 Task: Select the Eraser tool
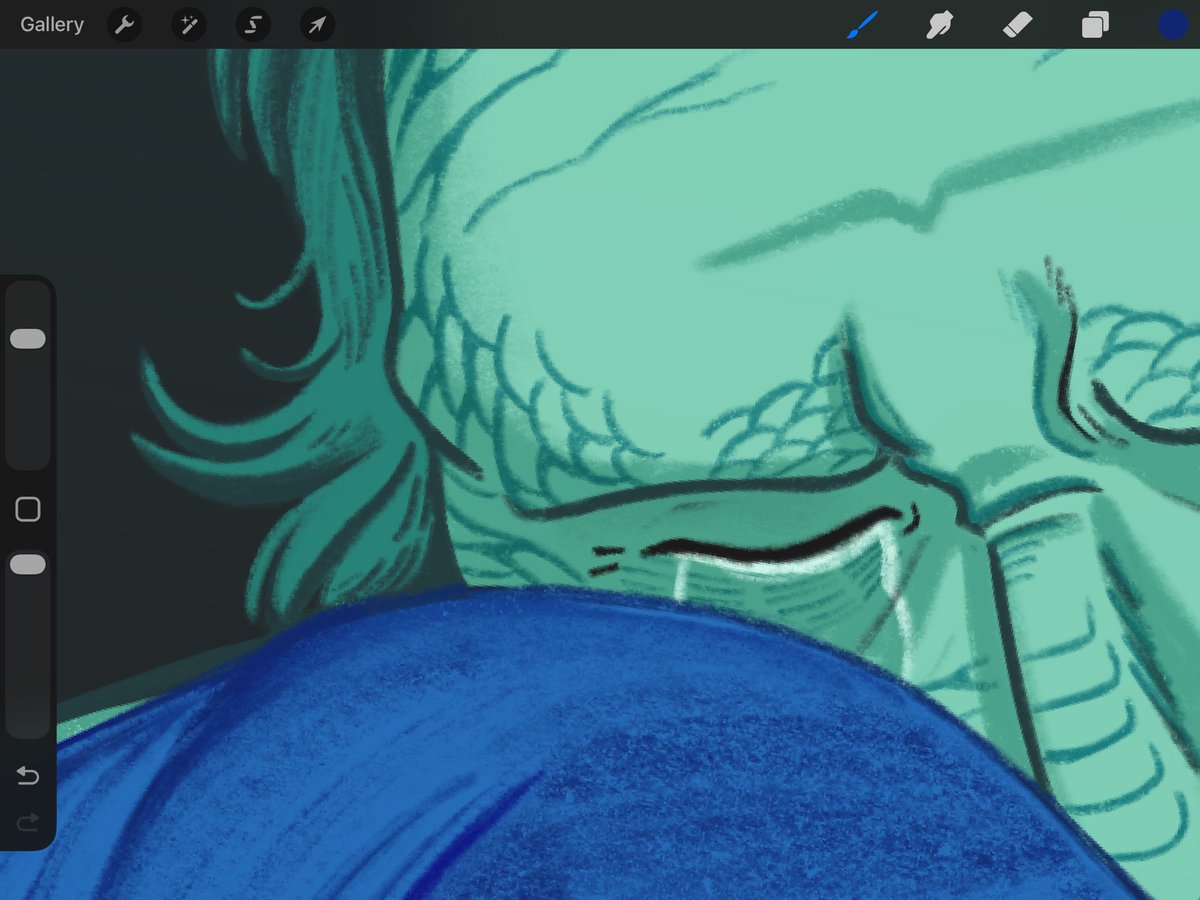click(1017, 25)
